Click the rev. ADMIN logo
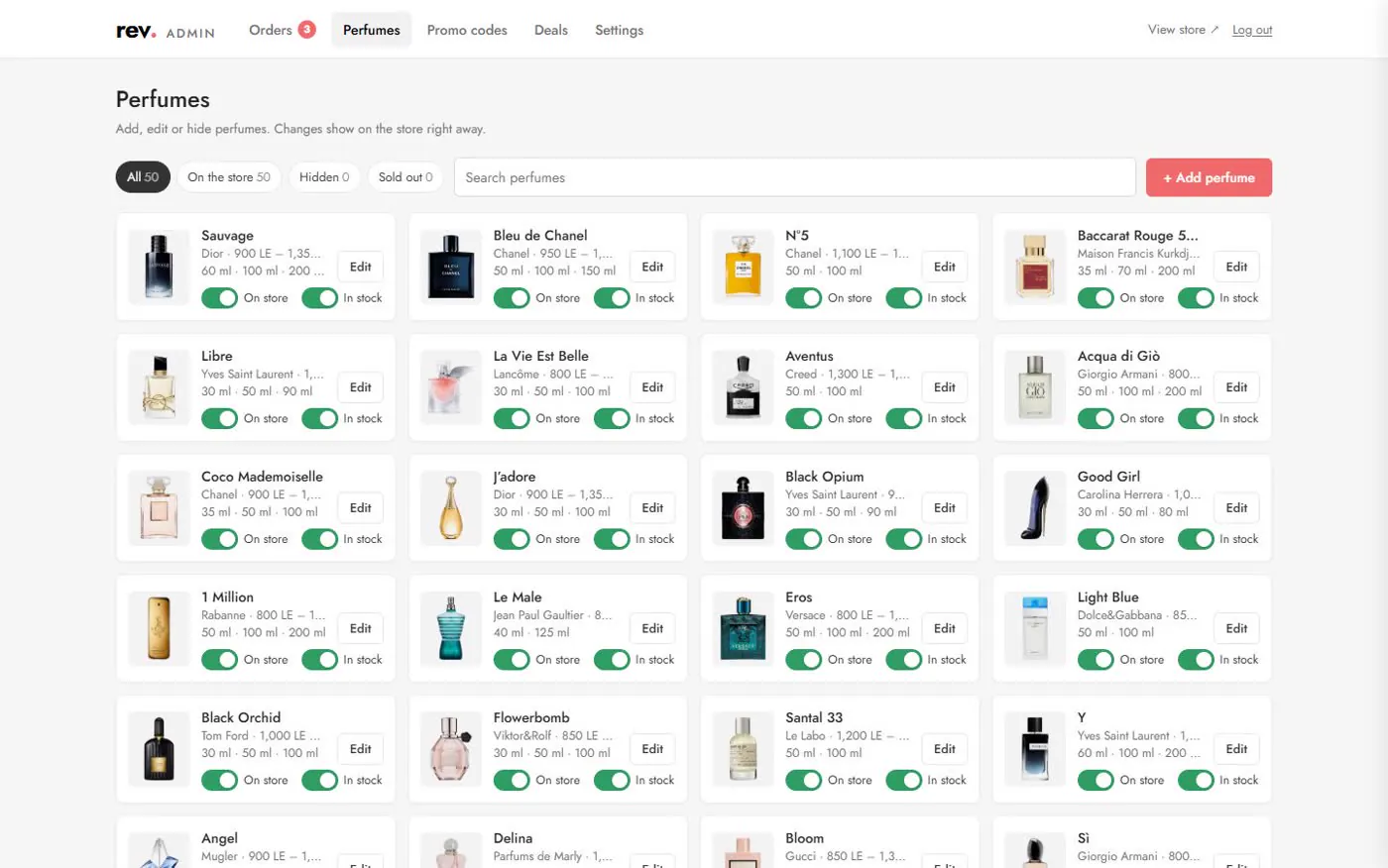1388x868 pixels. click(166, 31)
